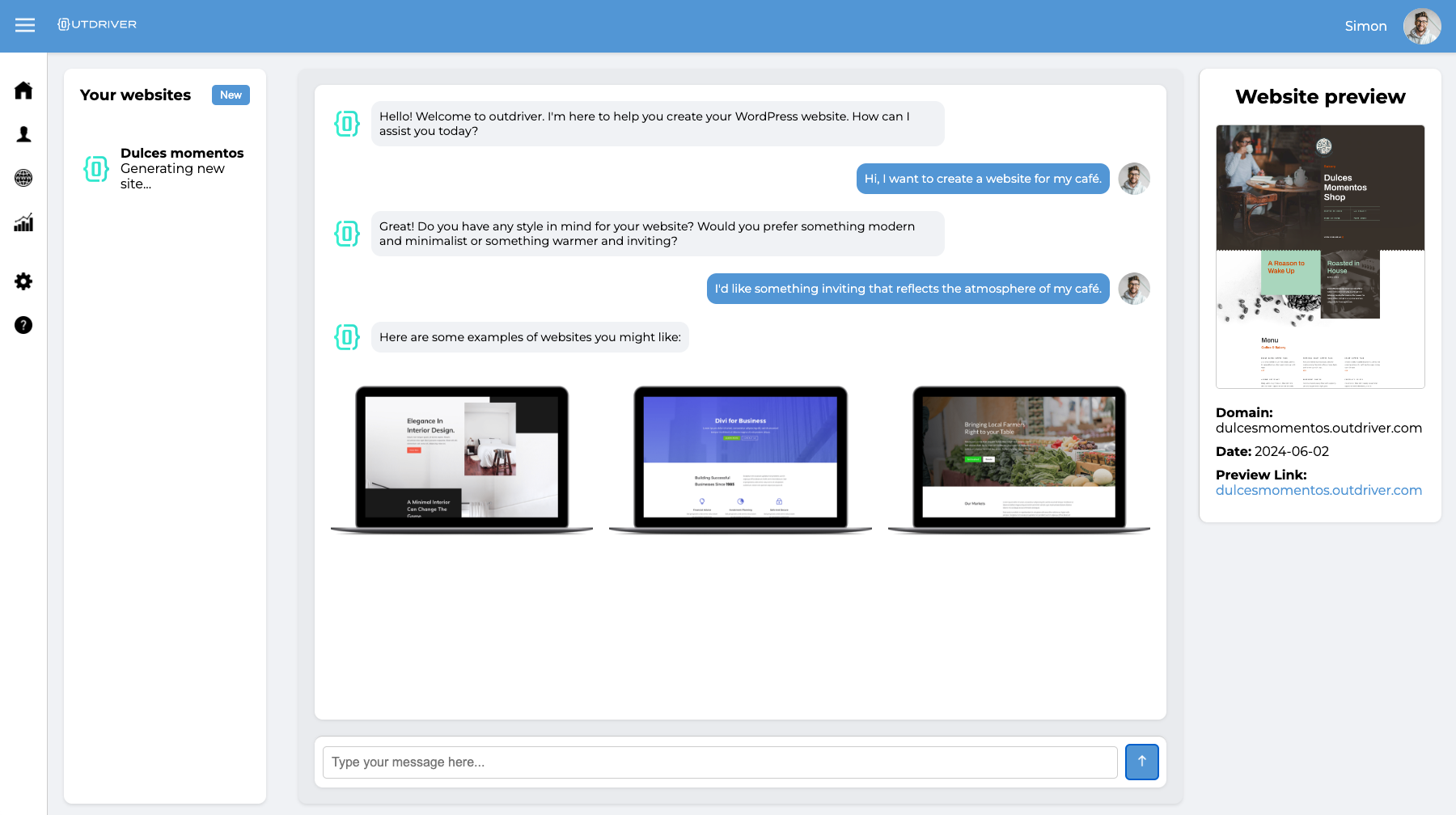The height and width of the screenshot is (815, 1456).
Task: Open the help question mark icon
Action: pyautogui.click(x=23, y=325)
